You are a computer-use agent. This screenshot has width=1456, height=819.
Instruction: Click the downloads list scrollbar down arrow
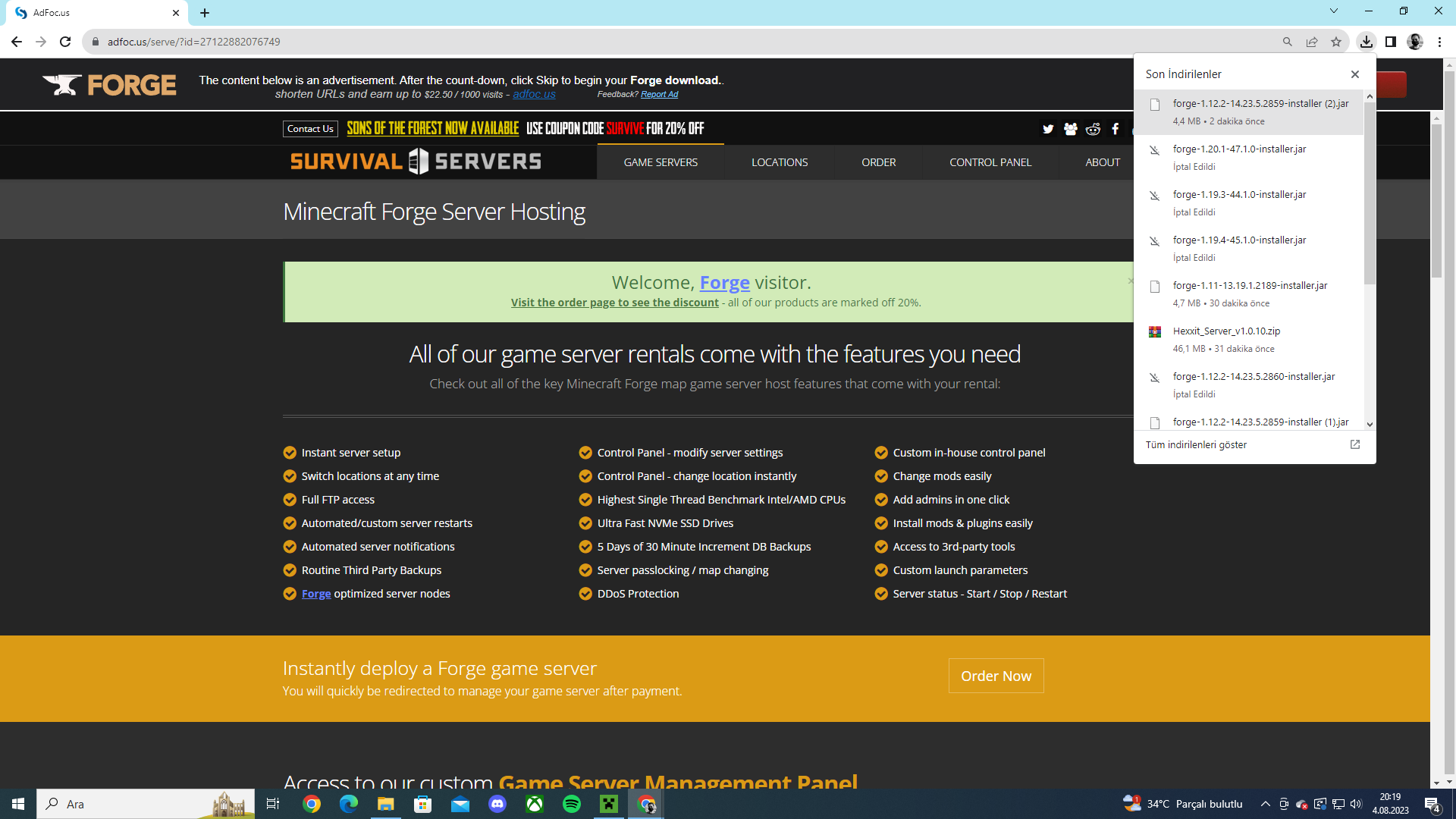coord(1370,424)
